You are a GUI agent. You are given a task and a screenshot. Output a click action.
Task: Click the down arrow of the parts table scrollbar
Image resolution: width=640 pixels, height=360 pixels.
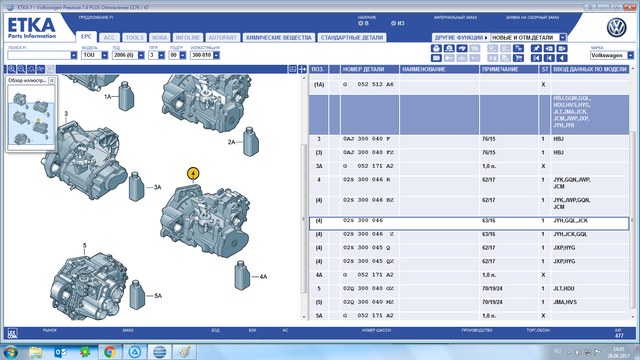pos(632,317)
